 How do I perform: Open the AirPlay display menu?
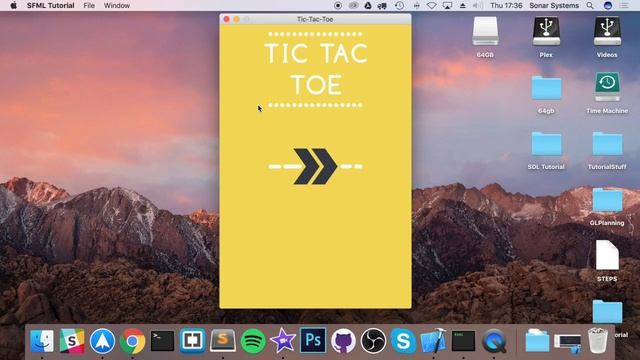tap(447, 5)
